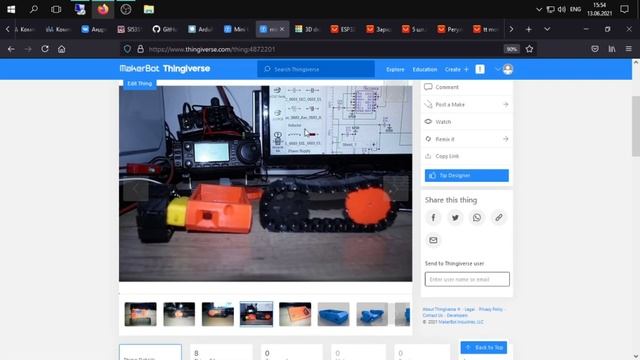Open the Firefox hamburger application menu
This screenshot has width=640, height=360.
click(629, 49)
